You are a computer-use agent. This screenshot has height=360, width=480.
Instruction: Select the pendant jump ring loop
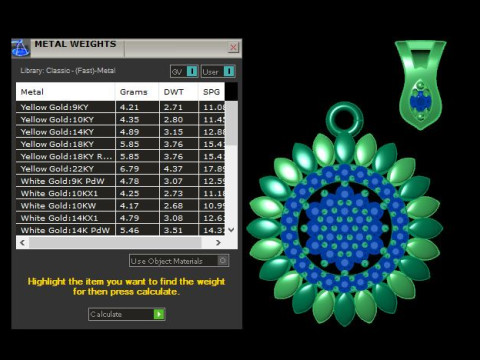pos(344,119)
